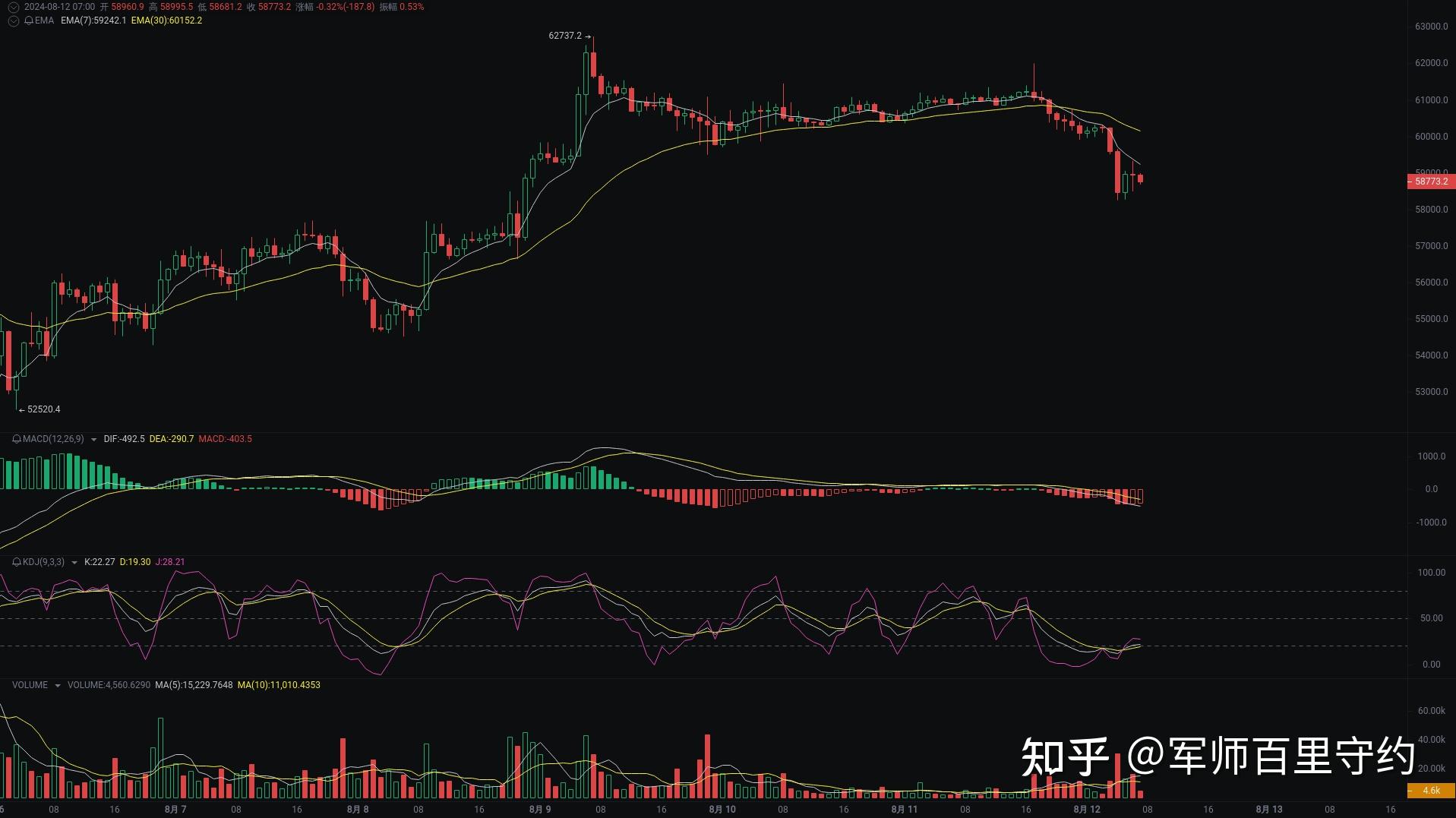Click the 63000.0 price axis label
The width and height of the screenshot is (1456, 818).
point(1432,27)
